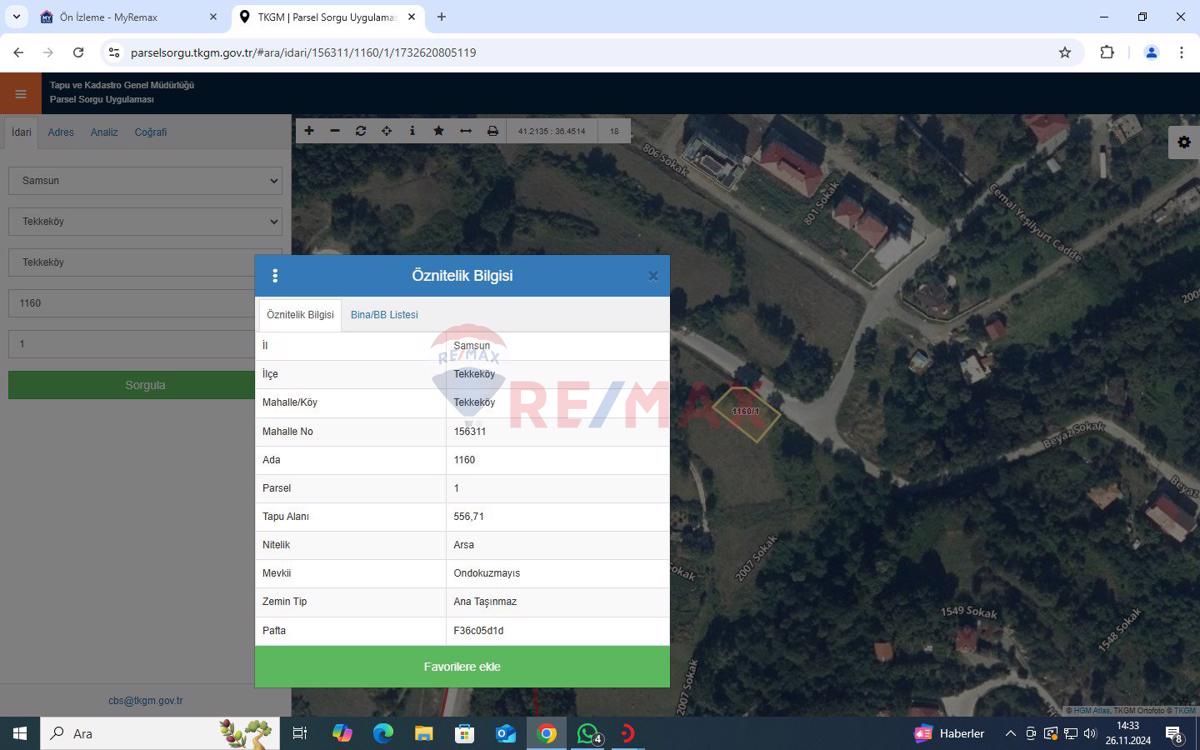Open the three-dot menu in Öznitelik Bilgisi dialog
The width and height of the screenshot is (1200, 750).
(x=275, y=275)
